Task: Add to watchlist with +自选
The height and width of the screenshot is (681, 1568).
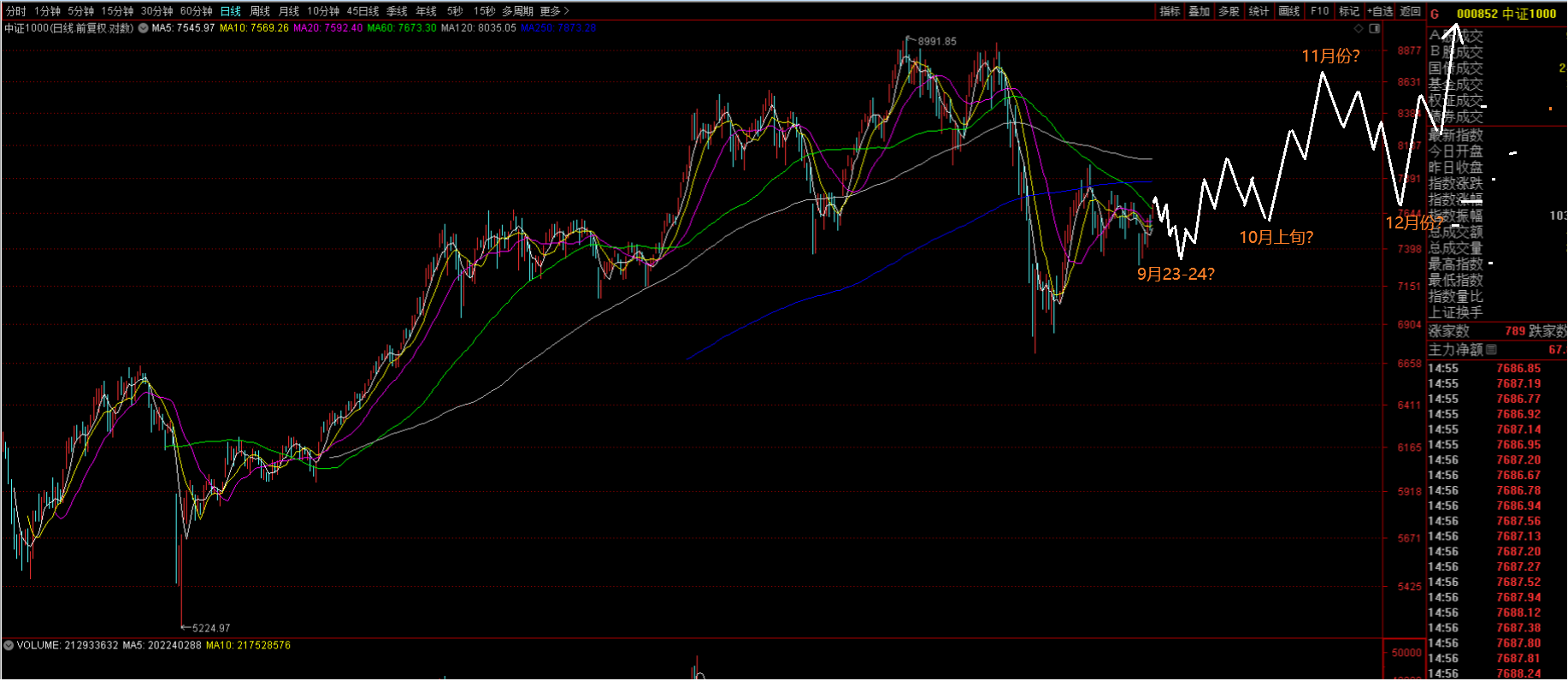Action: pyautogui.click(x=1380, y=11)
